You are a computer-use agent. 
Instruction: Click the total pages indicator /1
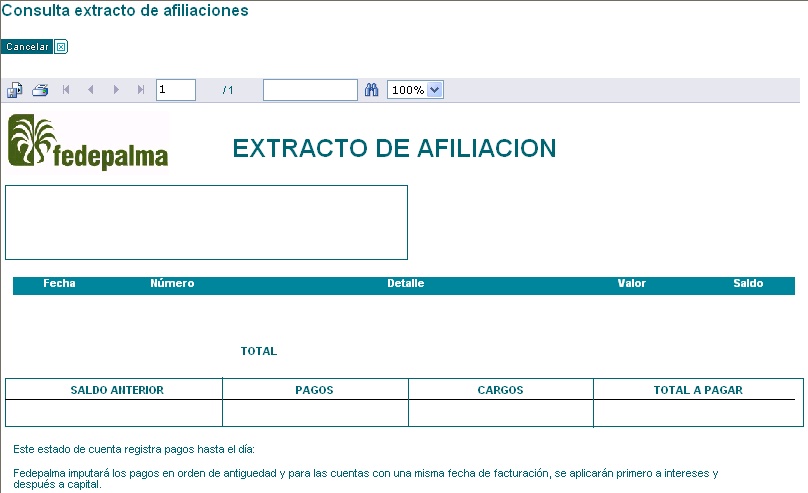[x=228, y=90]
